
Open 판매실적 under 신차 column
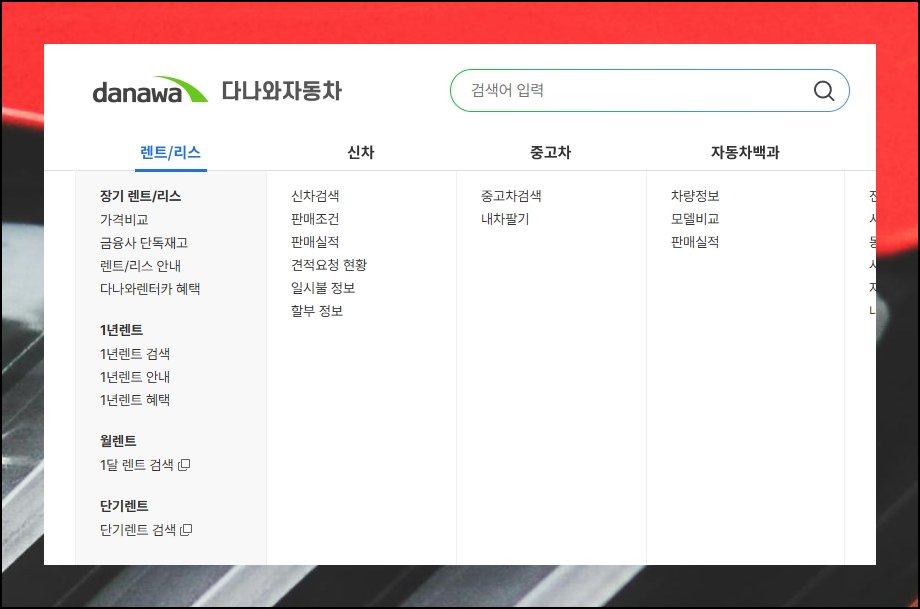(x=315, y=242)
